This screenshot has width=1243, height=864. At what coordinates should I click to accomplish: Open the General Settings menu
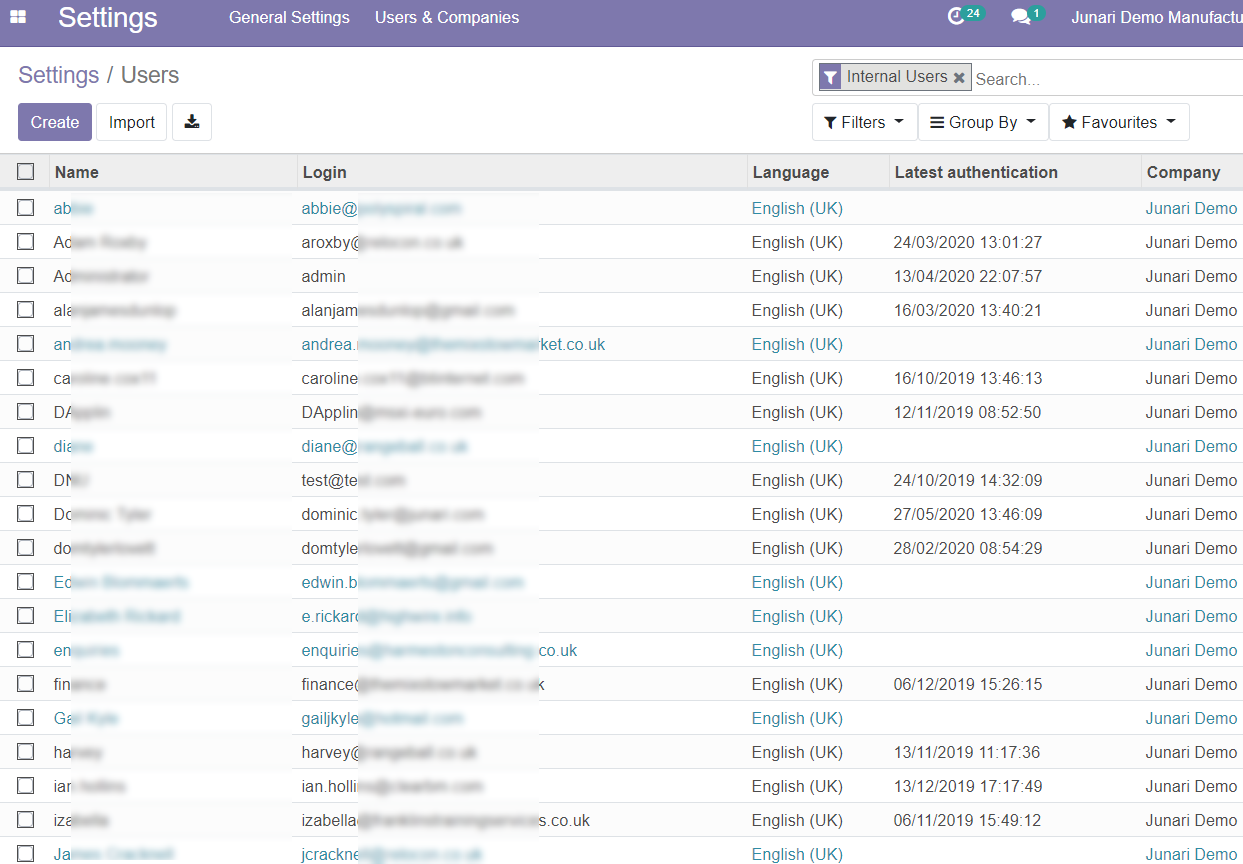click(289, 17)
